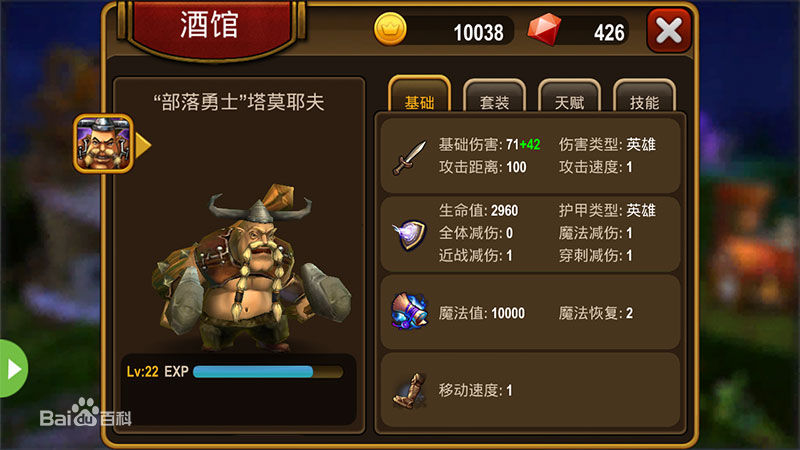
Task: Click the gold crown coin icon
Action: 390,29
